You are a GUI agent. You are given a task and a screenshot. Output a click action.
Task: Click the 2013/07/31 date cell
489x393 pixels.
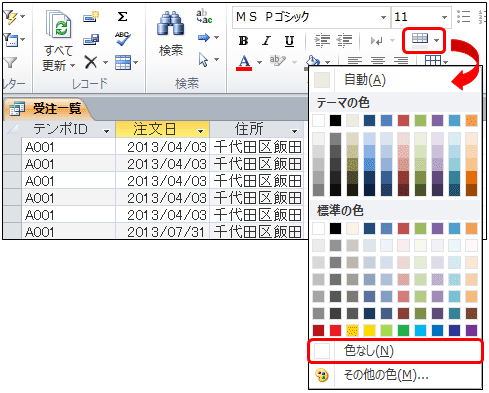coord(162,232)
